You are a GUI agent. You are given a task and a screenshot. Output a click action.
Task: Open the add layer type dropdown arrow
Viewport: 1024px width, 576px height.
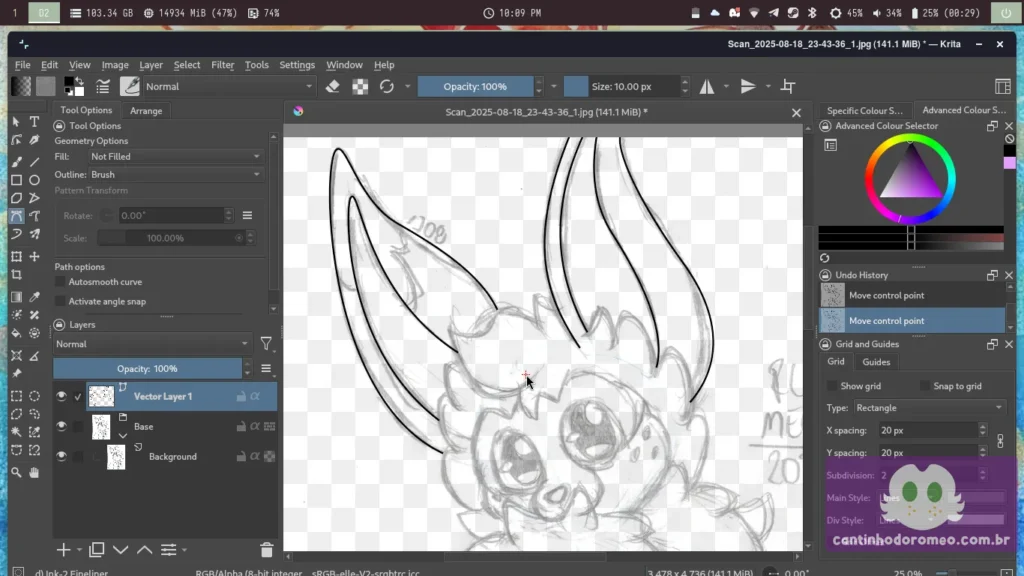click(79, 550)
